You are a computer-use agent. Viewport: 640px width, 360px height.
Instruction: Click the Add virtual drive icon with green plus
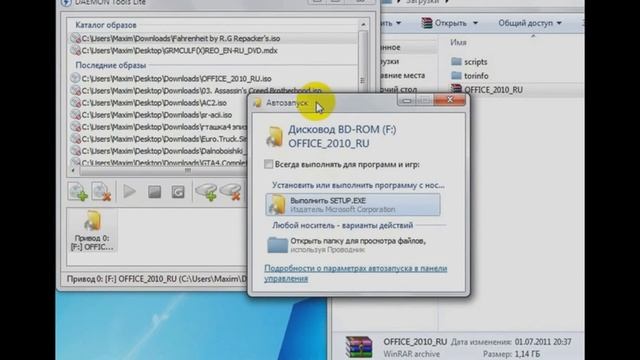[206, 191]
